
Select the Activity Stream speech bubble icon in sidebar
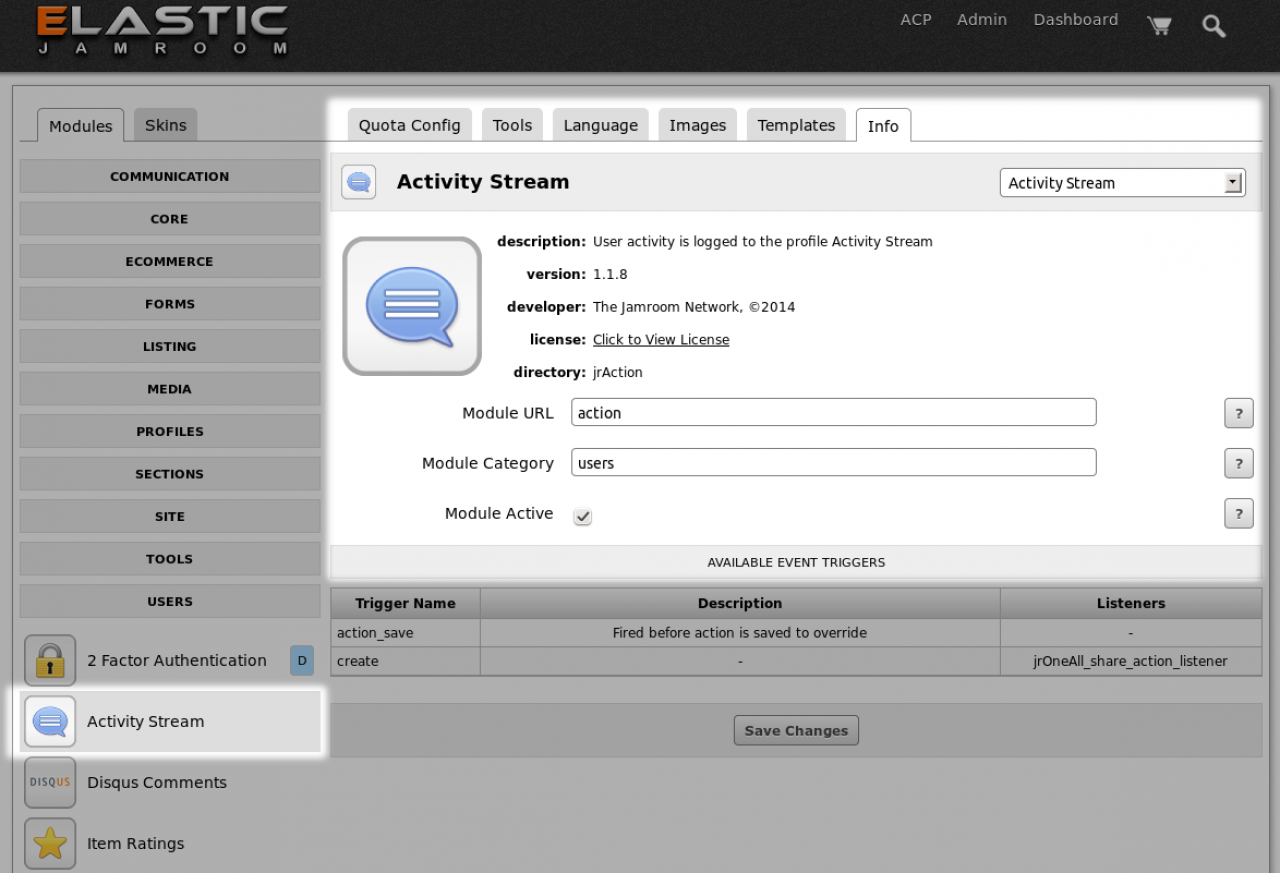click(x=50, y=721)
